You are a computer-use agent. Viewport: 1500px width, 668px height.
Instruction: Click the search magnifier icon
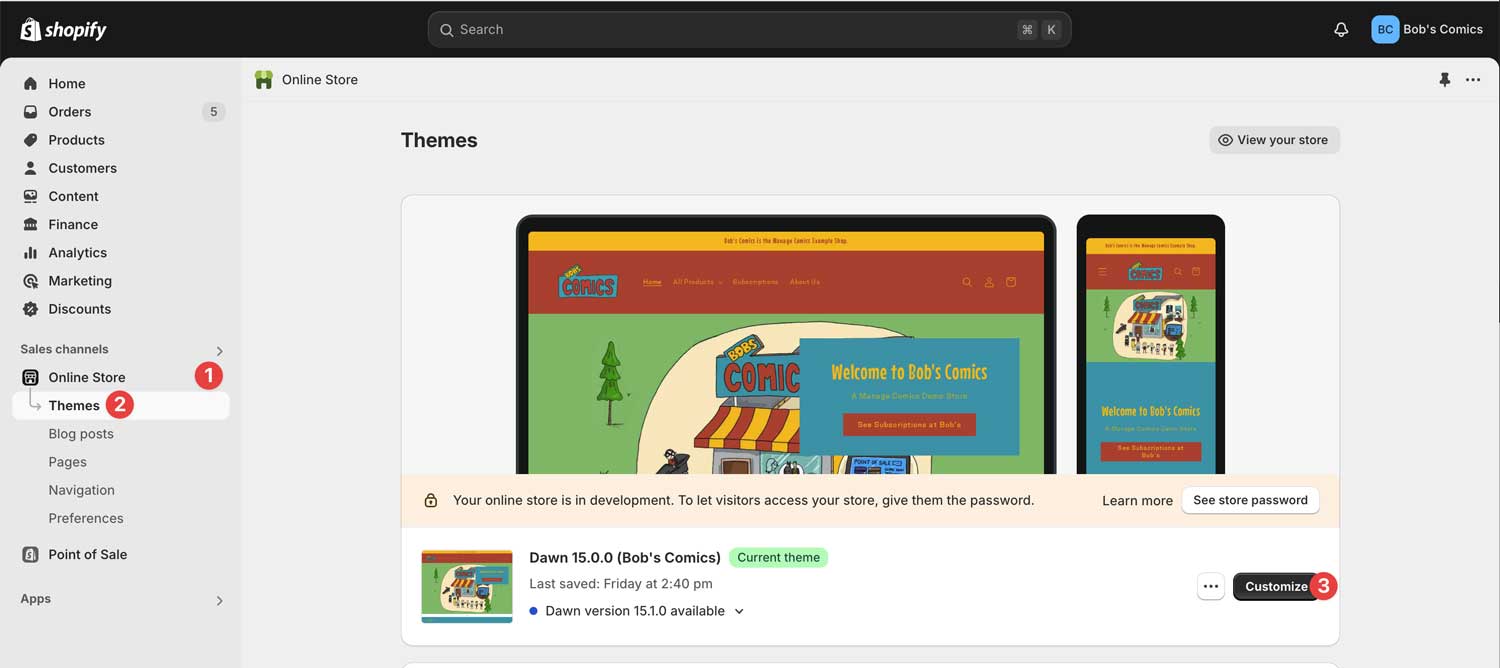pos(447,30)
